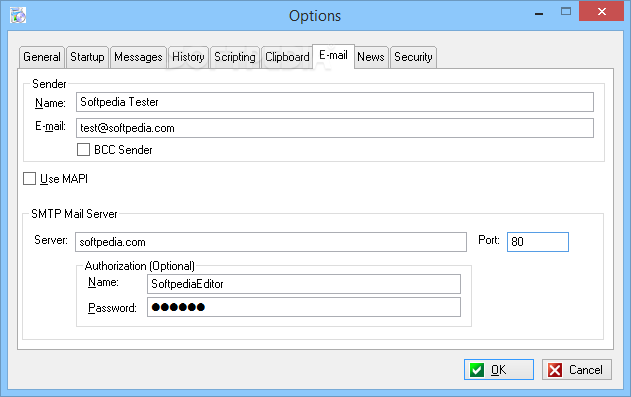This screenshot has height=397, width=631.
Task: Select the History tab
Action: (x=188, y=57)
